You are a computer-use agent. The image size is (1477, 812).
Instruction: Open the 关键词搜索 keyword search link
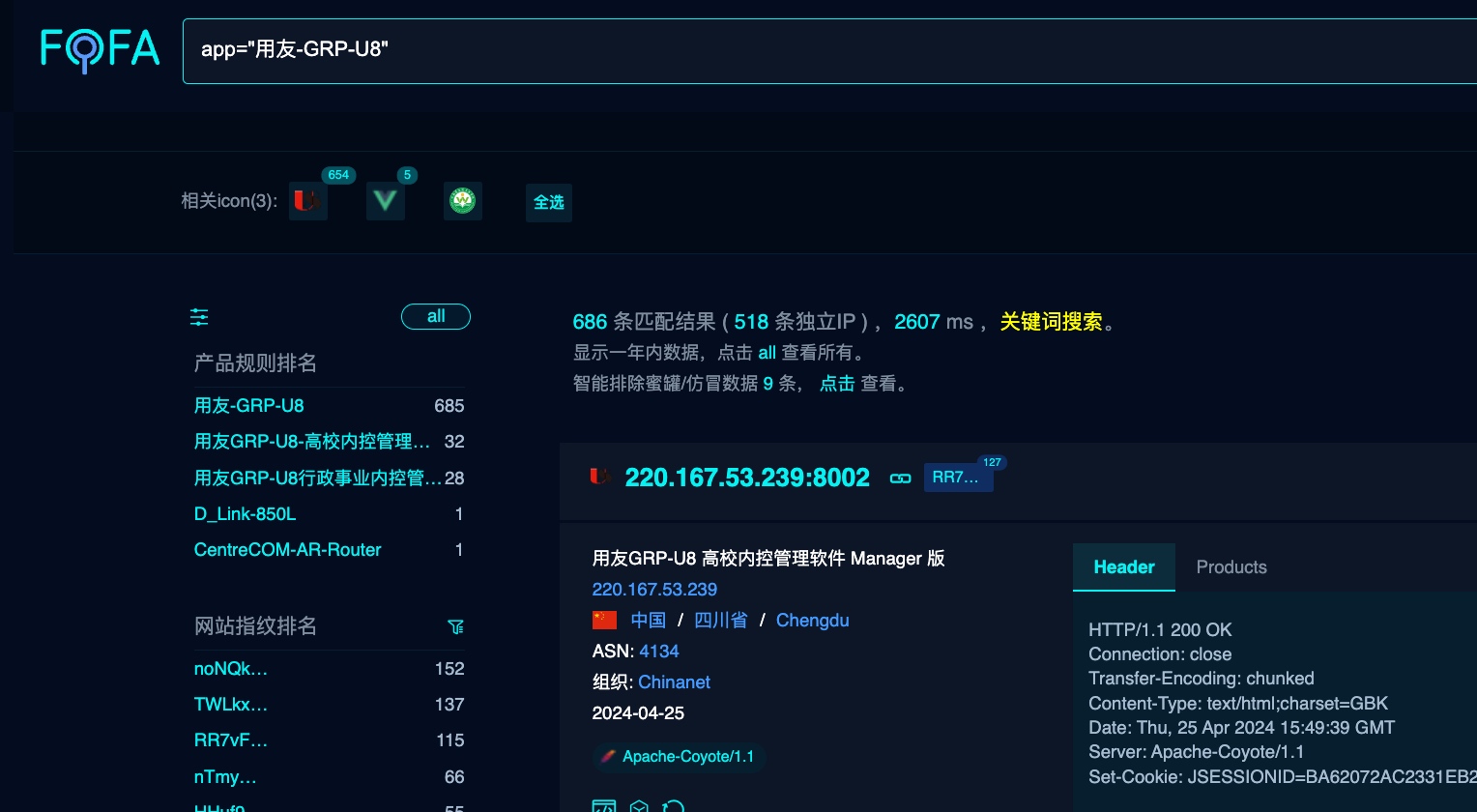point(1052,322)
